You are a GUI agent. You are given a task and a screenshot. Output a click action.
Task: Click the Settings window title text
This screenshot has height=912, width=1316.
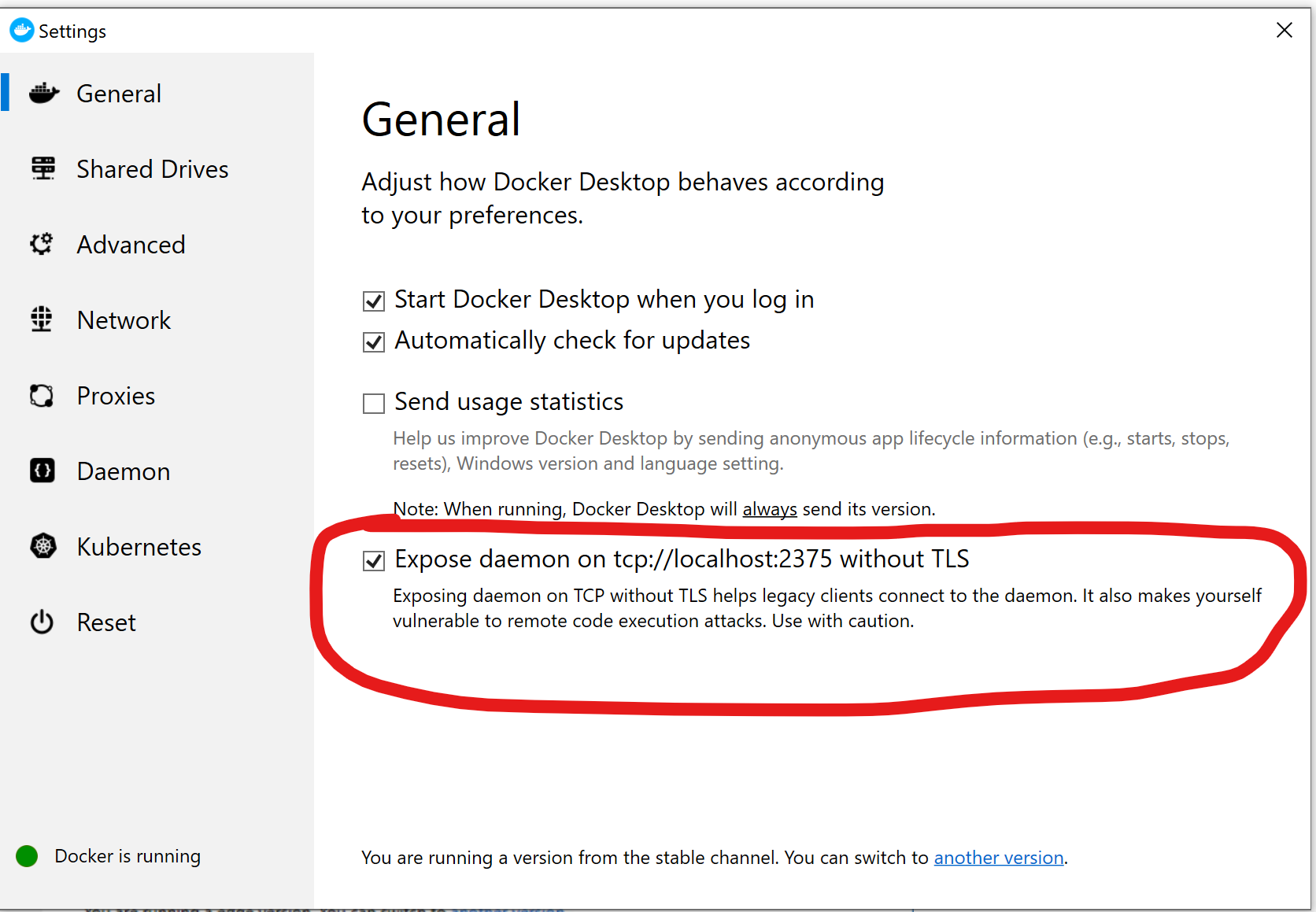pos(72,31)
